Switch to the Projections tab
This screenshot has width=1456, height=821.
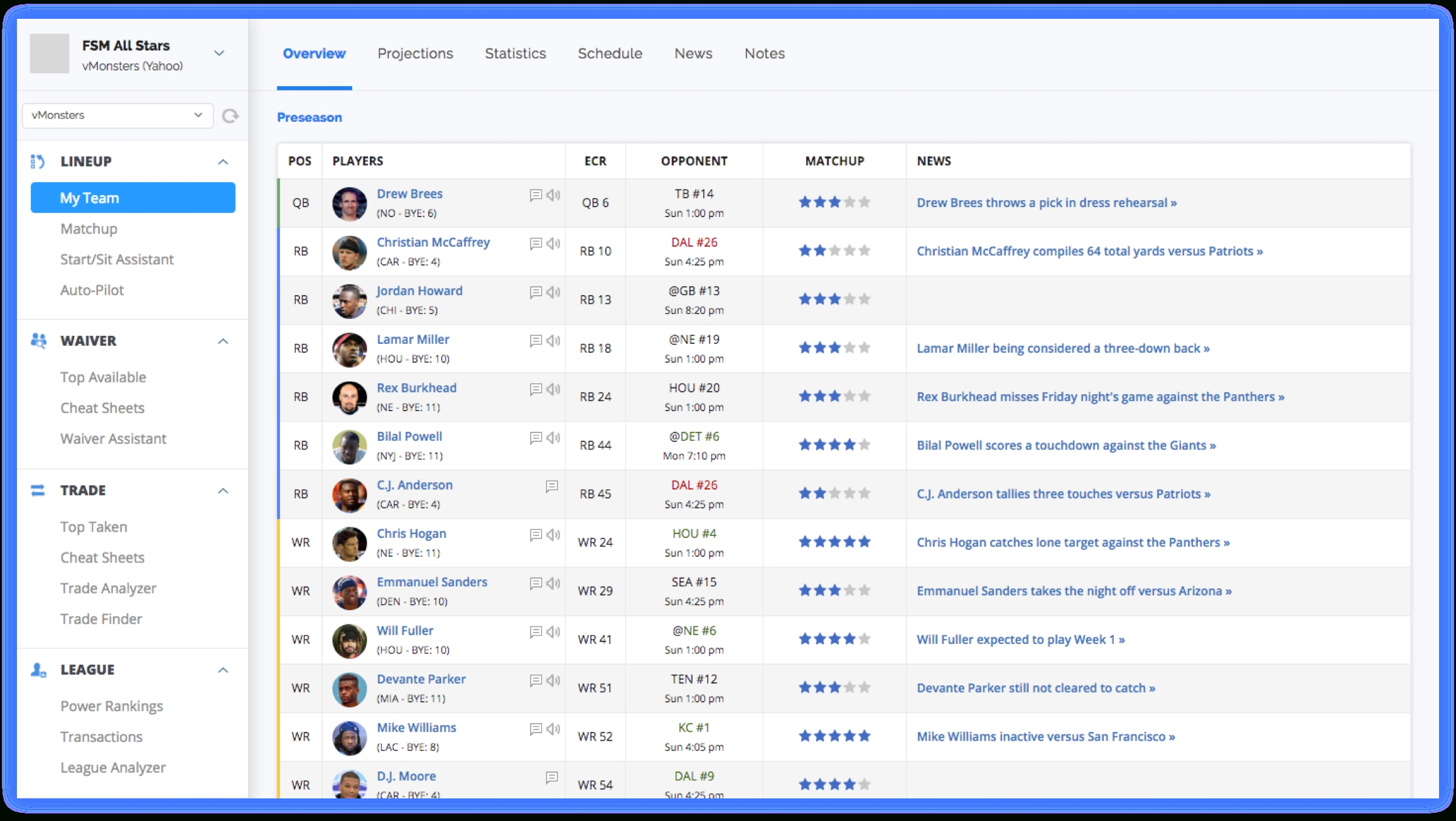coord(415,54)
